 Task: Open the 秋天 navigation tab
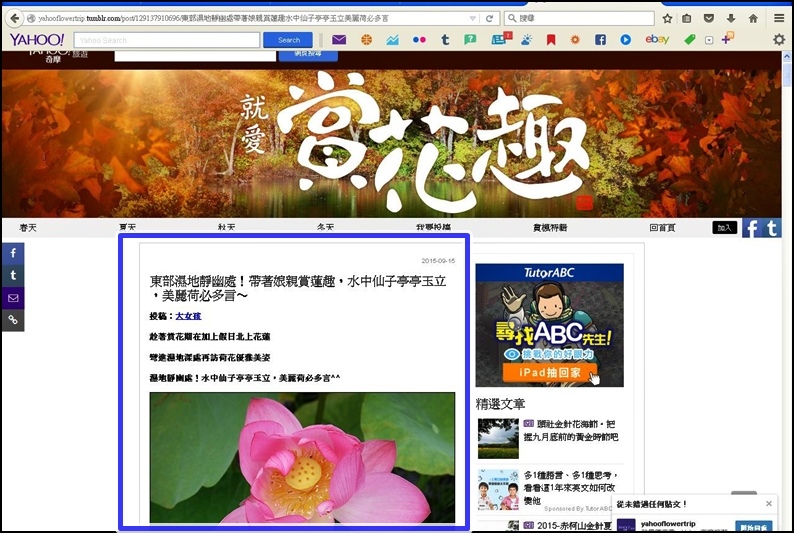tap(226, 228)
